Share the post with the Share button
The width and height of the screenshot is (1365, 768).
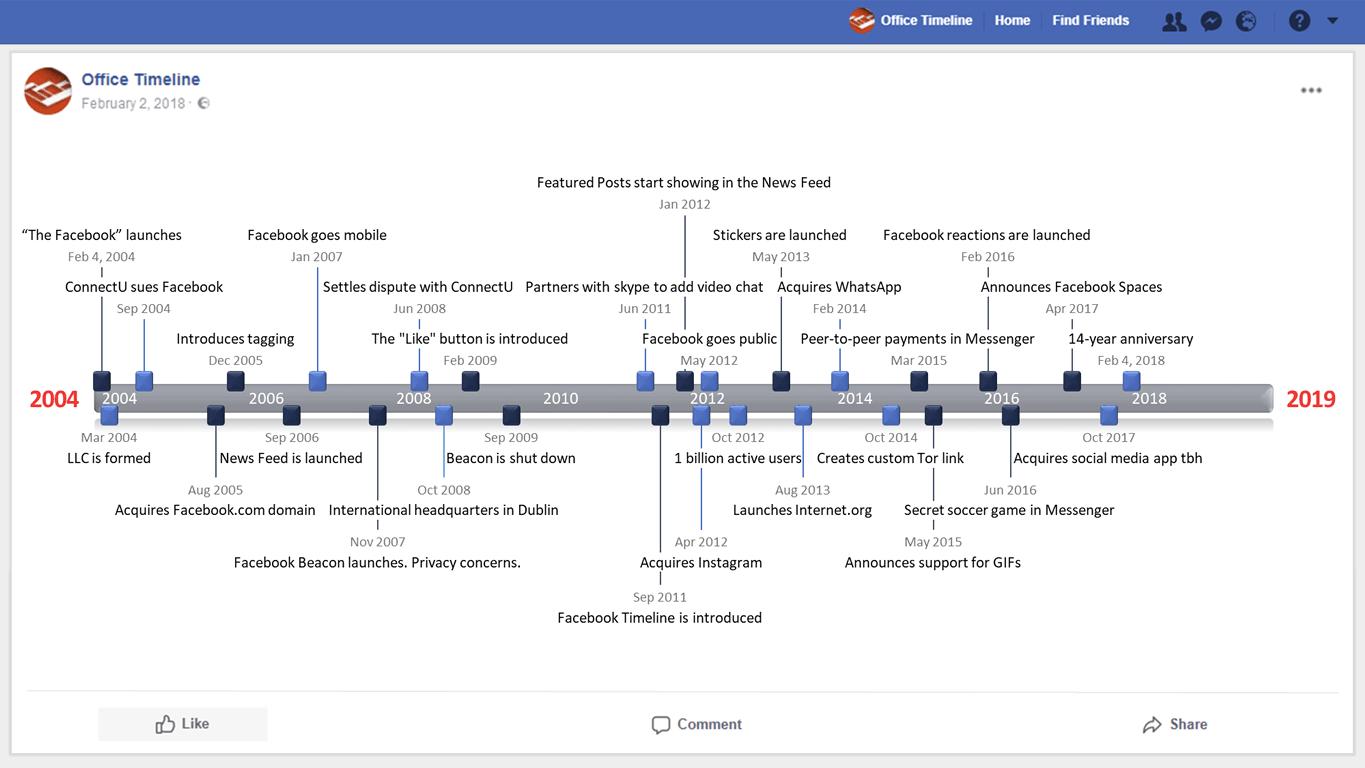coord(1174,724)
